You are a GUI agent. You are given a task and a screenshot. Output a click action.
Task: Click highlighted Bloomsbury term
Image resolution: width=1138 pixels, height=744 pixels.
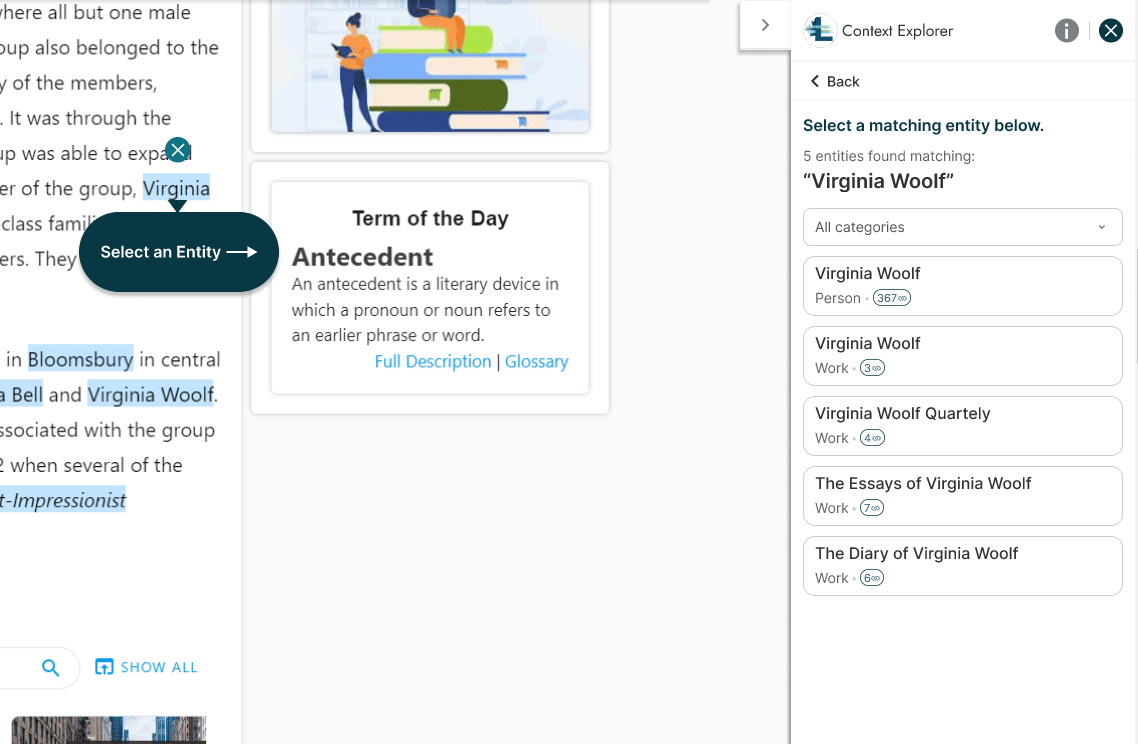pyautogui.click(x=81, y=359)
